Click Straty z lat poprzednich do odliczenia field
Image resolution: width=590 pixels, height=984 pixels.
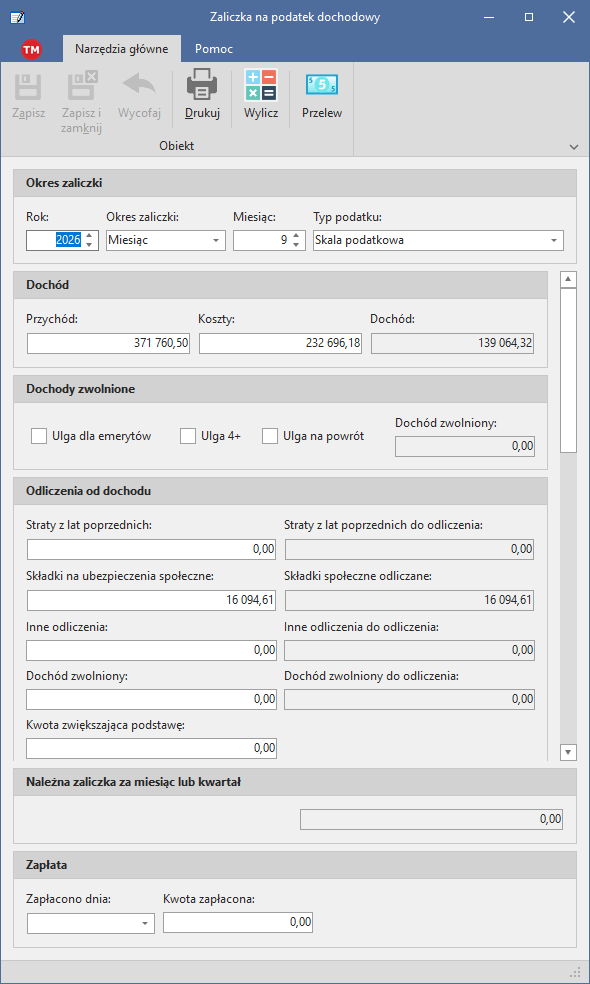[409, 549]
